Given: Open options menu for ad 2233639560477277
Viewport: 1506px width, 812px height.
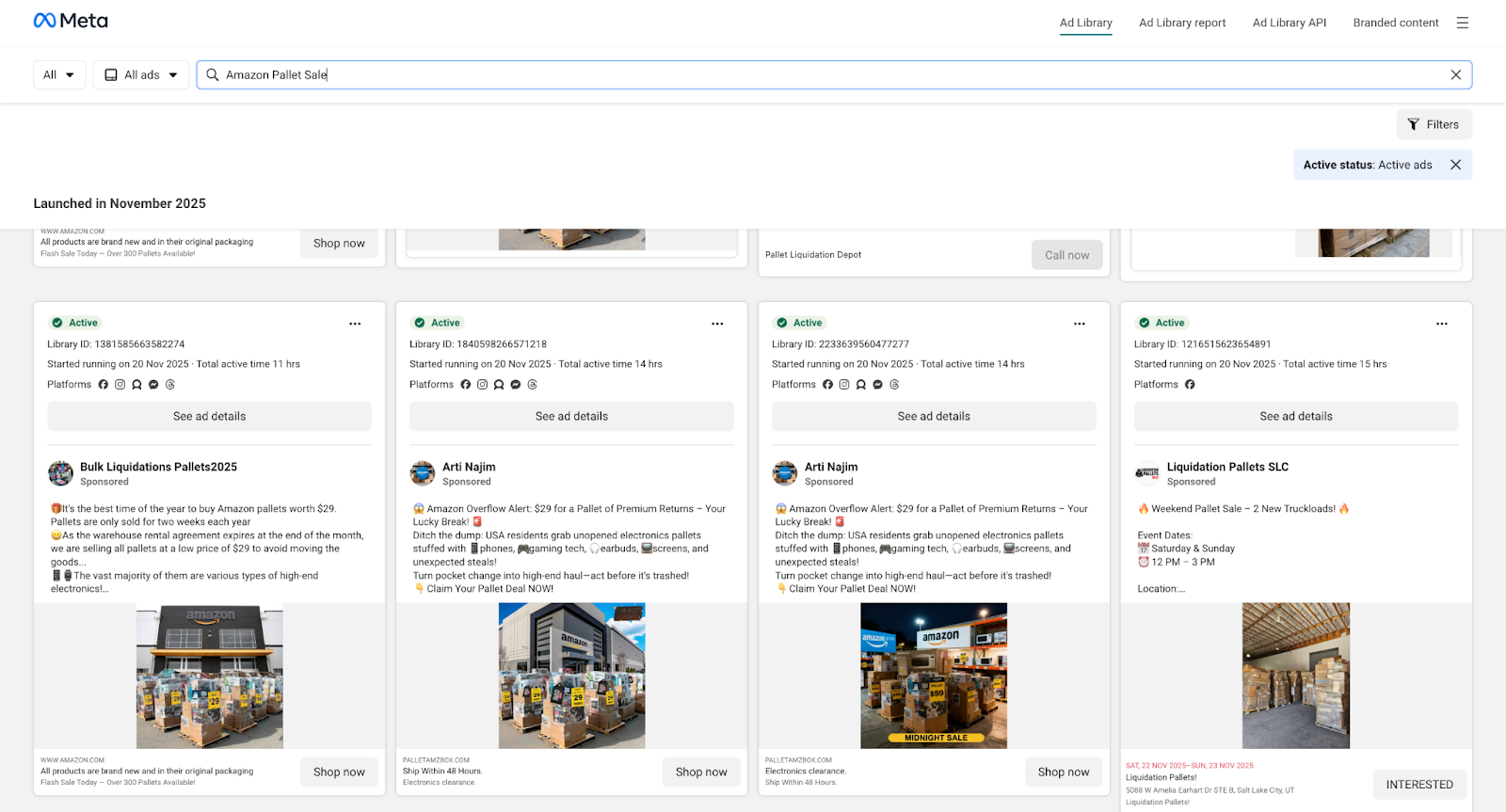Looking at the screenshot, I should pyautogui.click(x=1080, y=324).
